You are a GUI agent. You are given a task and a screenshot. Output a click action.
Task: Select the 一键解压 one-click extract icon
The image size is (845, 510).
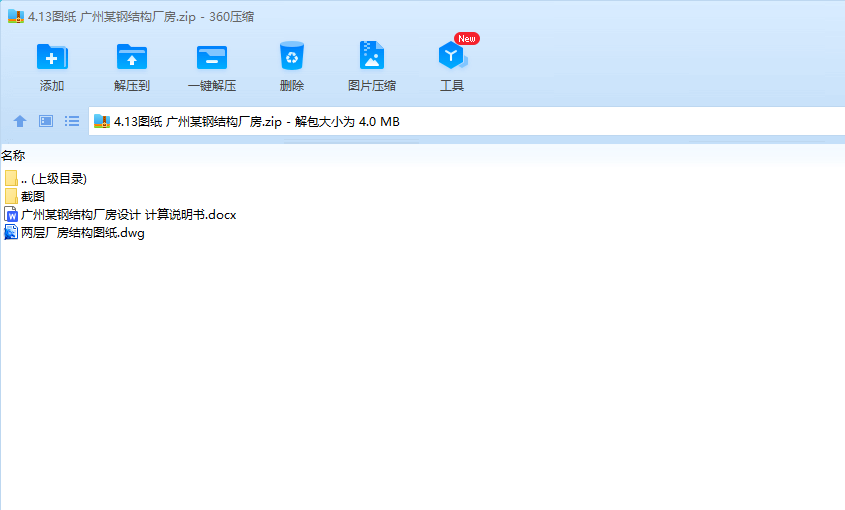click(212, 57)
